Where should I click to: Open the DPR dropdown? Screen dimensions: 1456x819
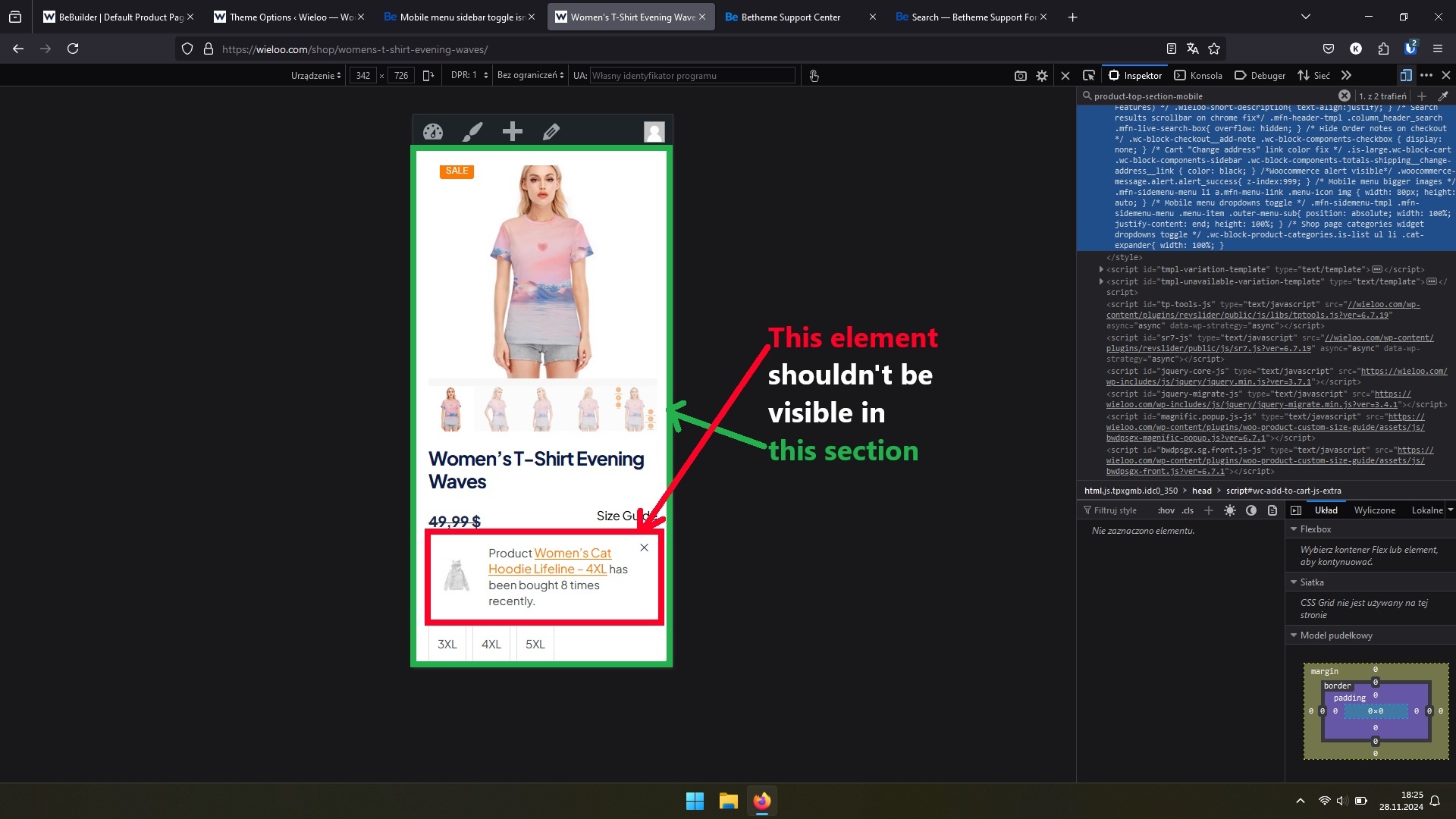pyautogui.click(x=469, y=75)
